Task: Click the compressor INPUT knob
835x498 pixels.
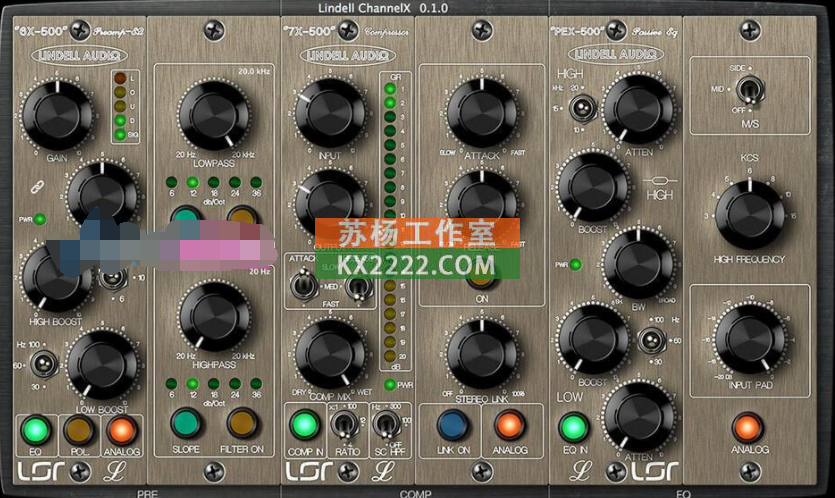Action: pos(330,113)
